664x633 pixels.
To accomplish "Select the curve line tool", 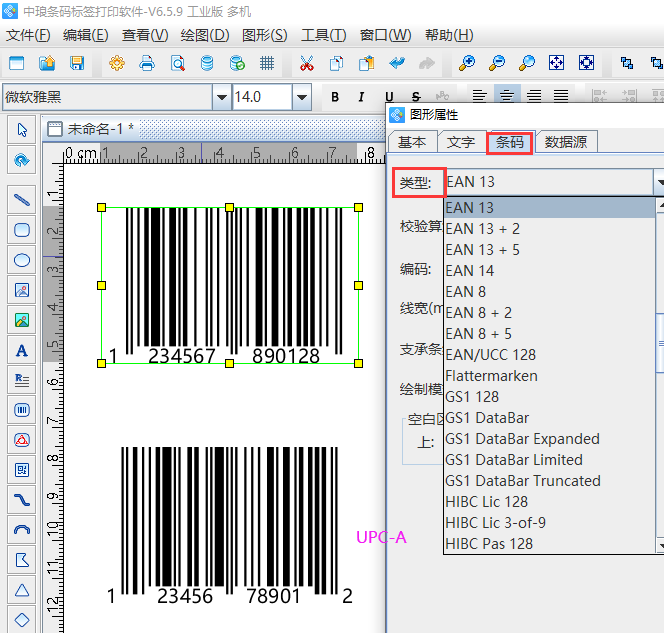I will 22,500.
